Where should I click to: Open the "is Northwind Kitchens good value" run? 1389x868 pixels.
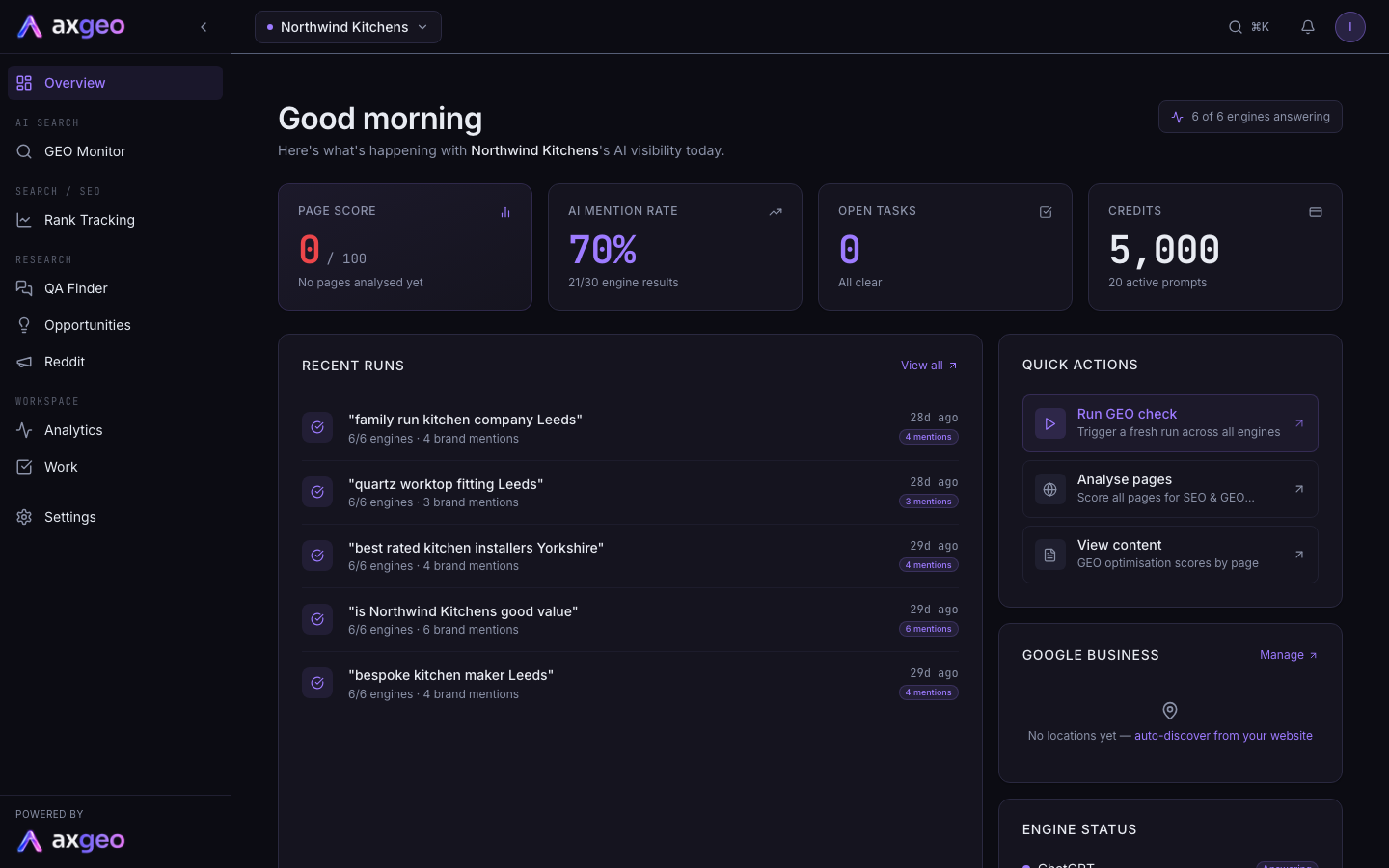630,619
